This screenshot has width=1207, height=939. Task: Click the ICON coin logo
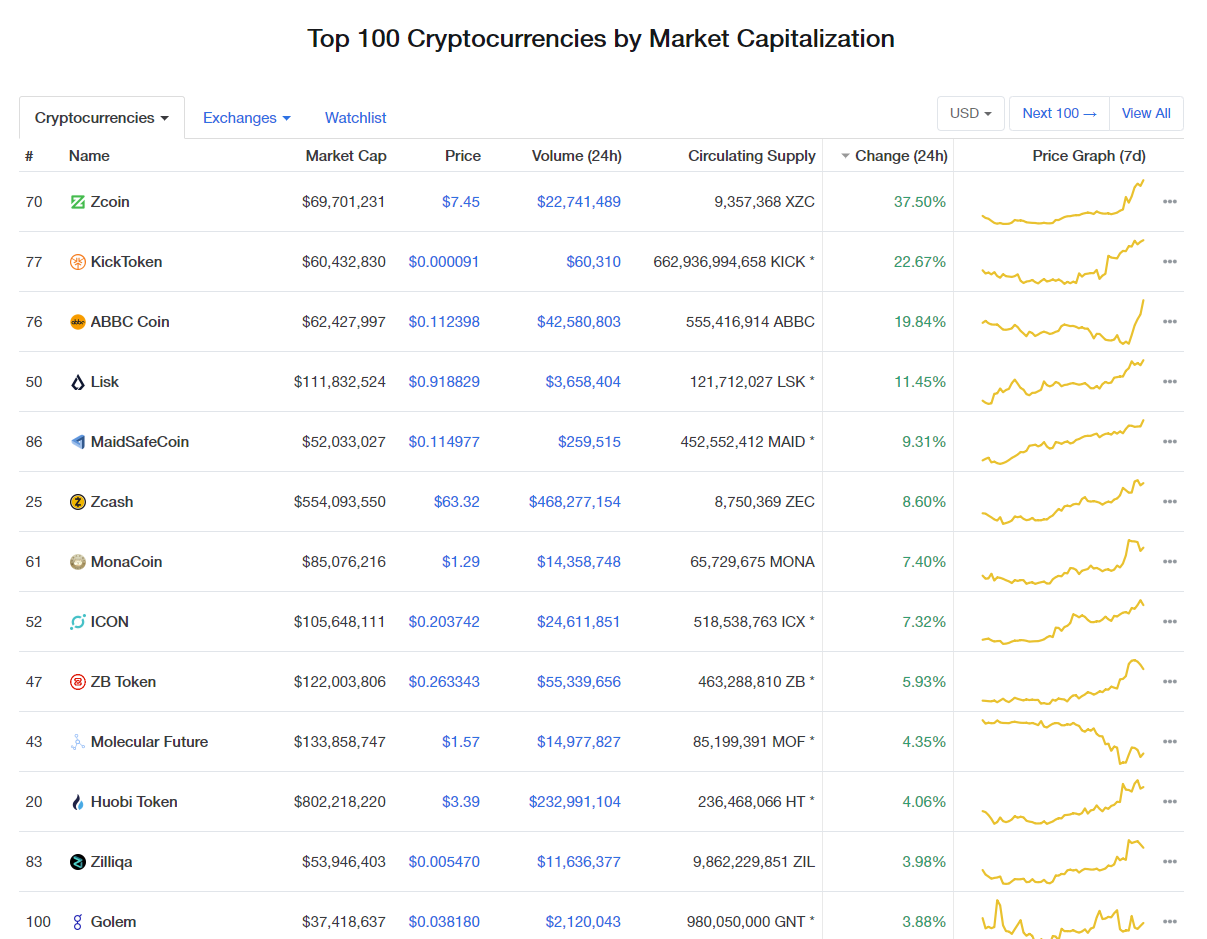pos(78,622)
